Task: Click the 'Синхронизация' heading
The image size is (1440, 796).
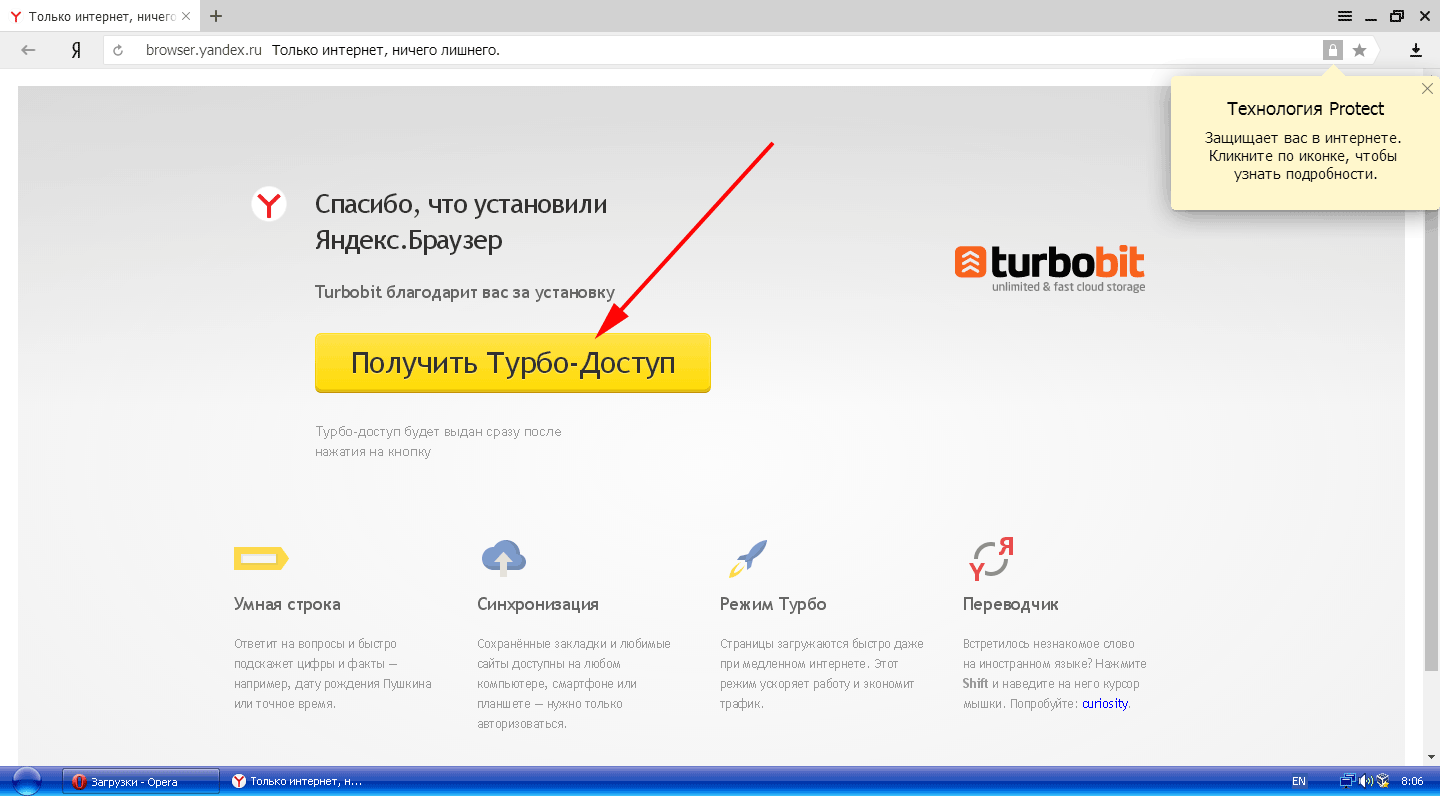Action: 538,604
